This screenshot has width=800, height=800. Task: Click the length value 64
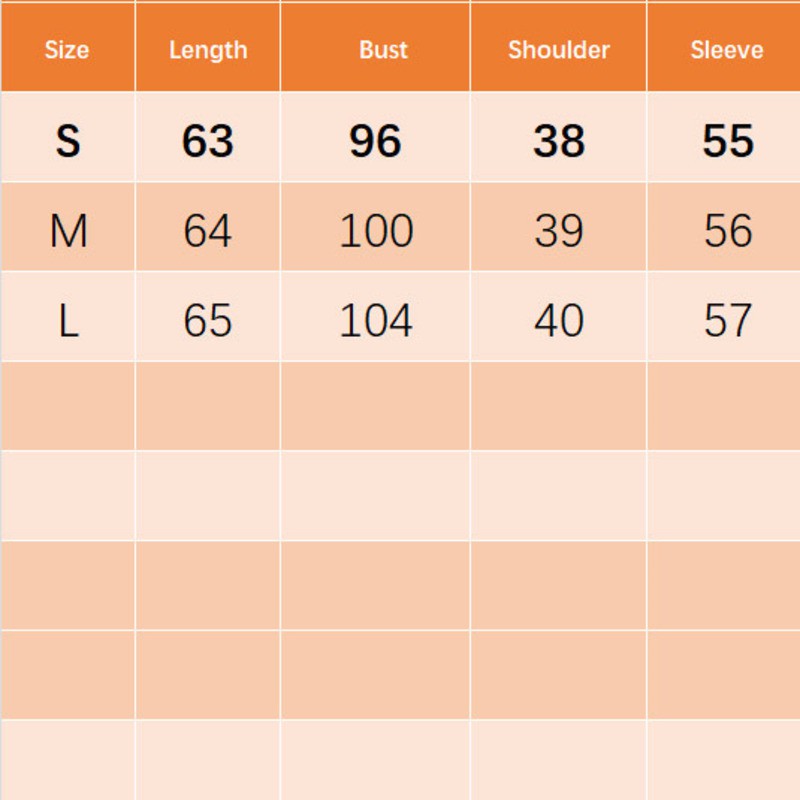pos(208,231)
